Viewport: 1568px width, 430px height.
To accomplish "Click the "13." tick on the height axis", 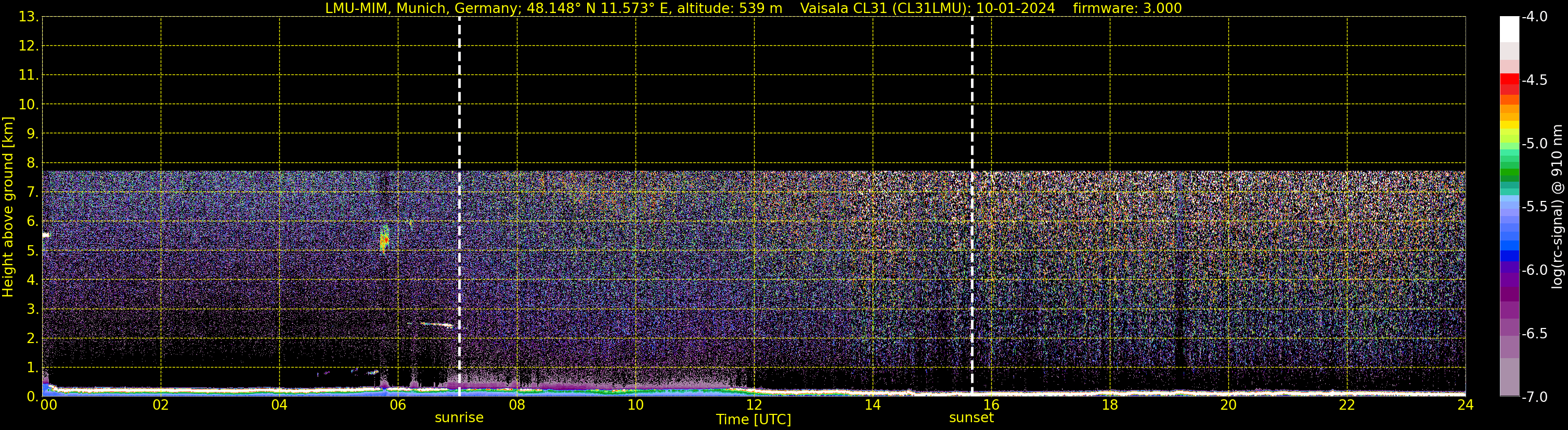I will coord(29,17).
